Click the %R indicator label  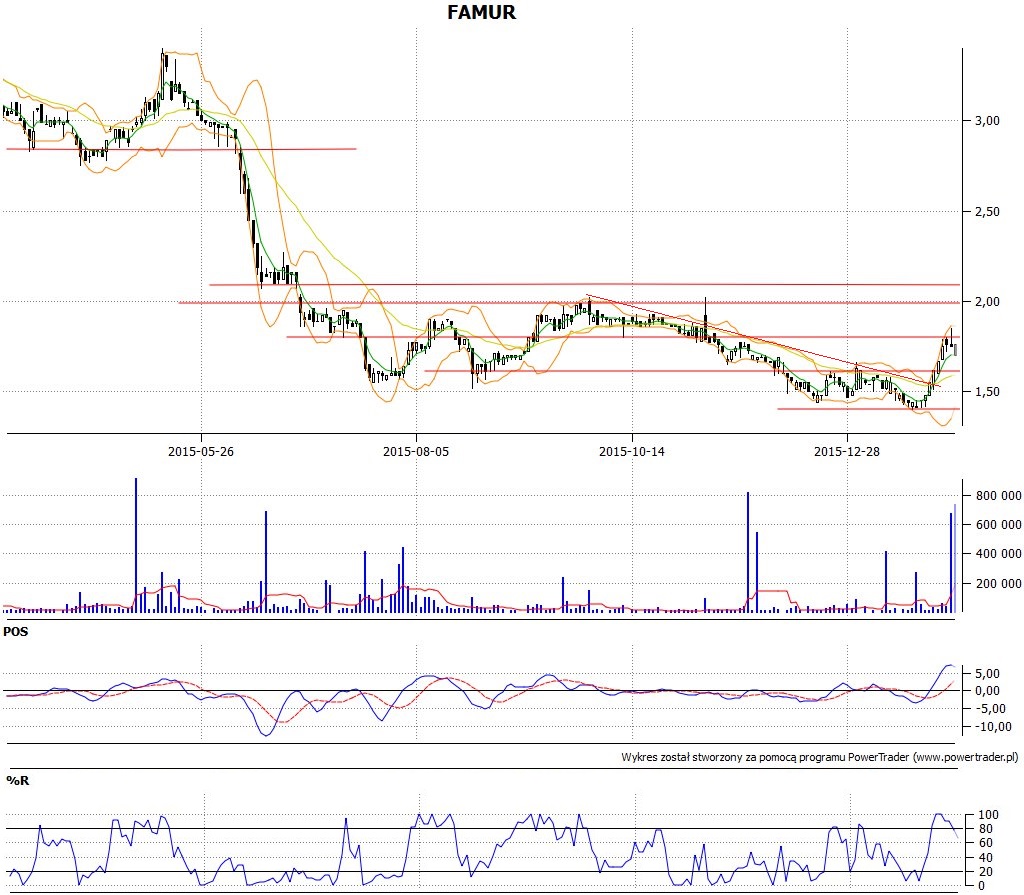(x=18, y=780)
